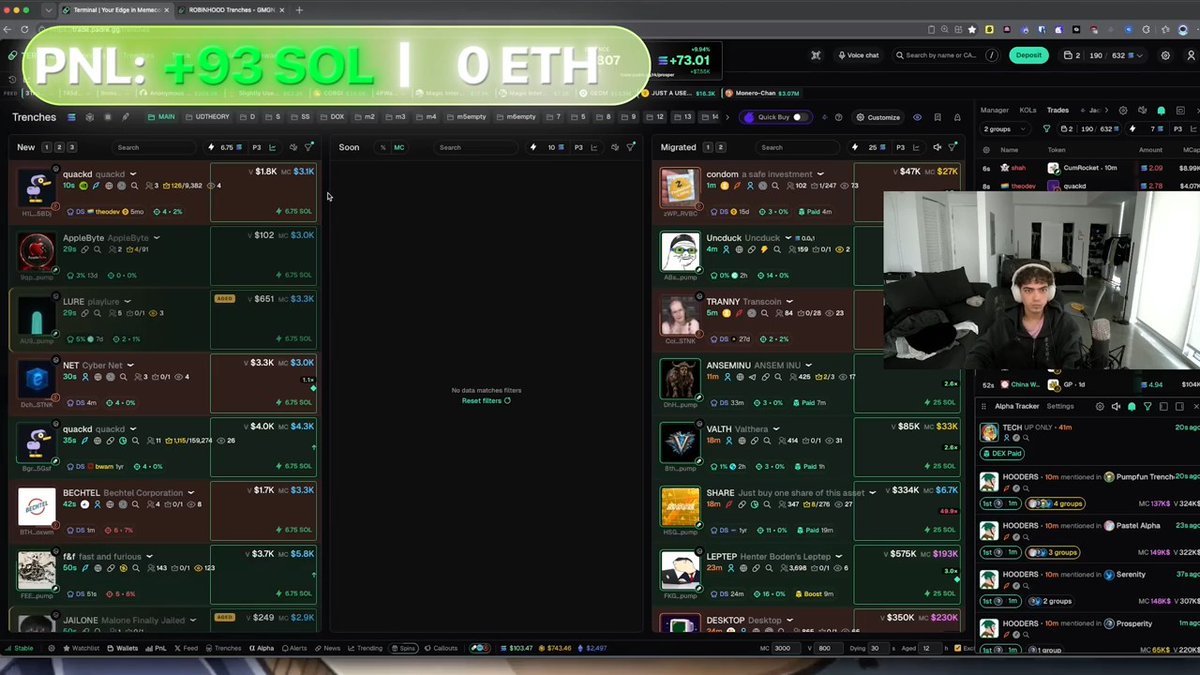
Task: Open the m5empty folder tab
Action: point(467,117)
